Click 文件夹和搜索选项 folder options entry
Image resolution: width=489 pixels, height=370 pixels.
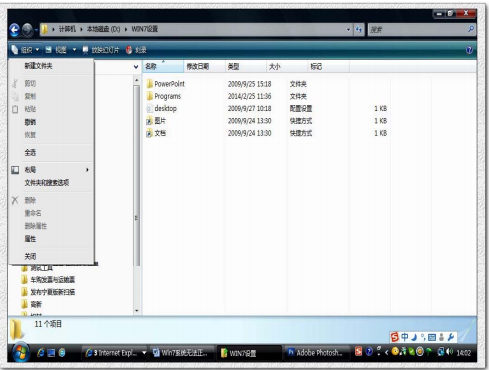point(47,183)
